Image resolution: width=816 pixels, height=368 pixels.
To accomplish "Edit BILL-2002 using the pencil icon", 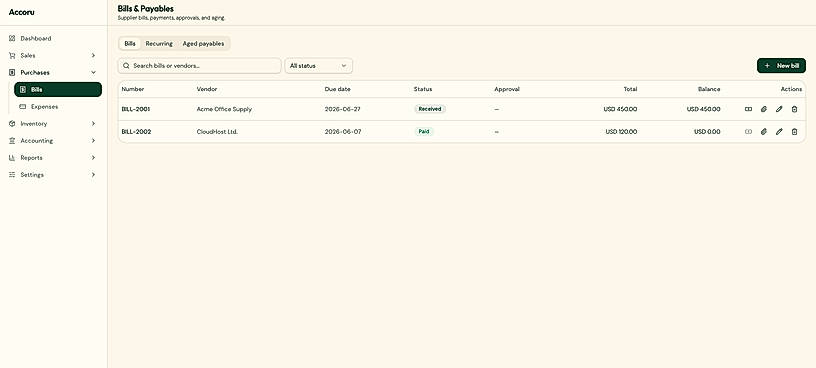I will (779, 132).
